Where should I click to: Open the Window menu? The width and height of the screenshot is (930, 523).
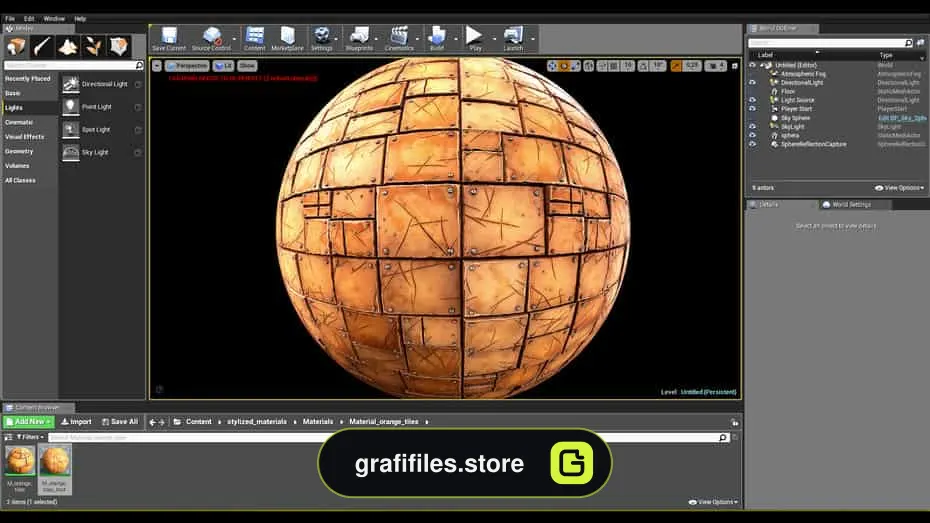[54, 19]
